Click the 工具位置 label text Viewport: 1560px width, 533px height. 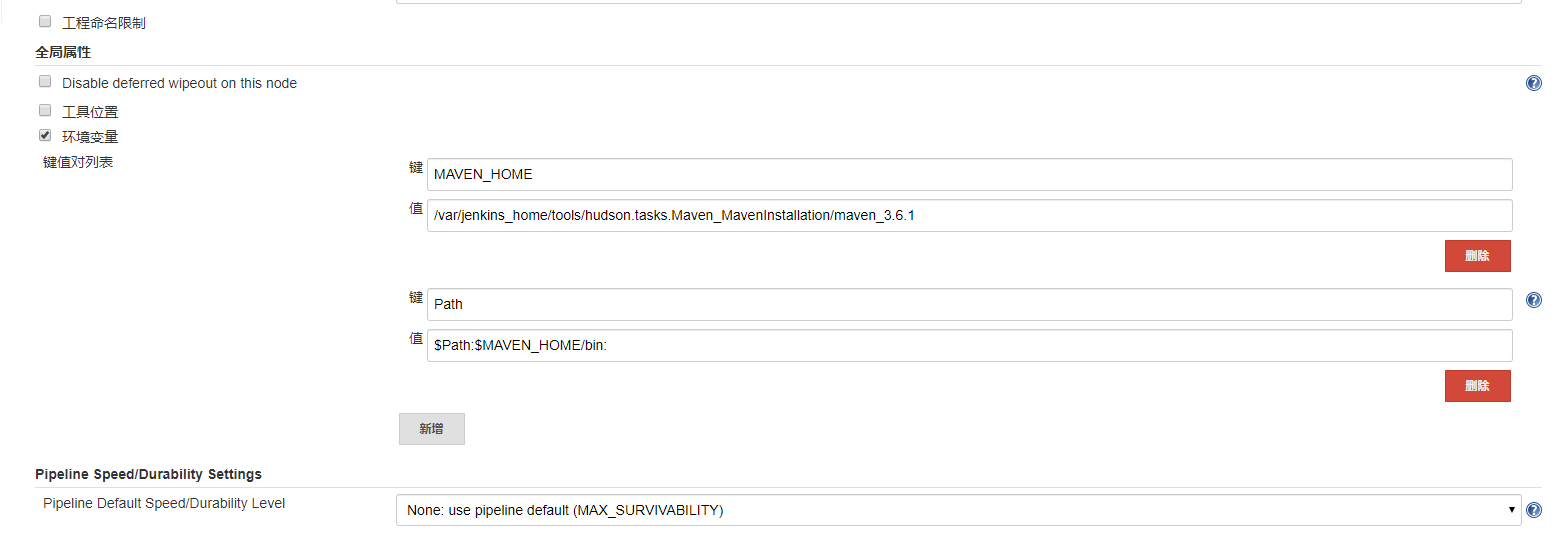point(90,112)
